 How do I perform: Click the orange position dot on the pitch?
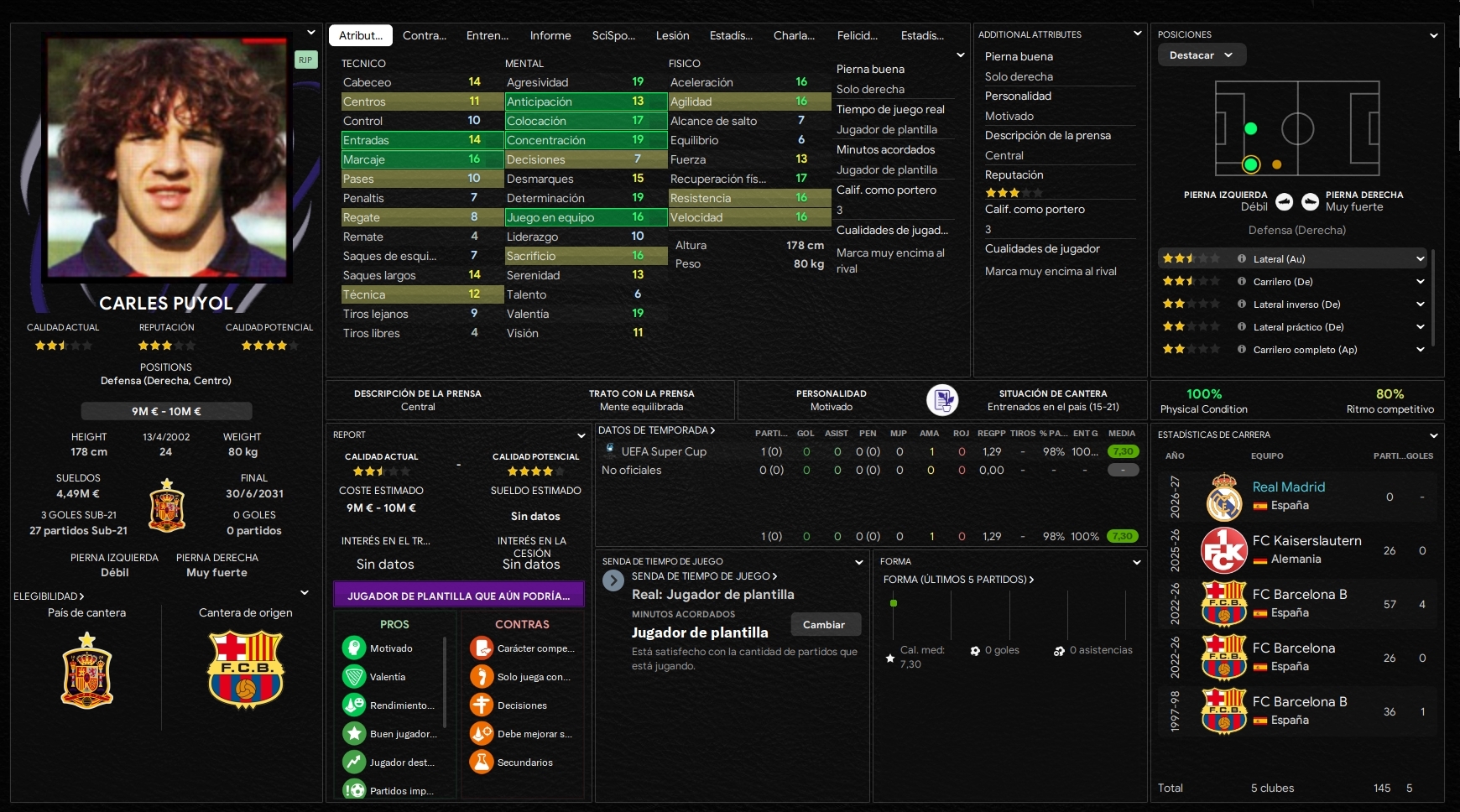(x=1277, y=164)
